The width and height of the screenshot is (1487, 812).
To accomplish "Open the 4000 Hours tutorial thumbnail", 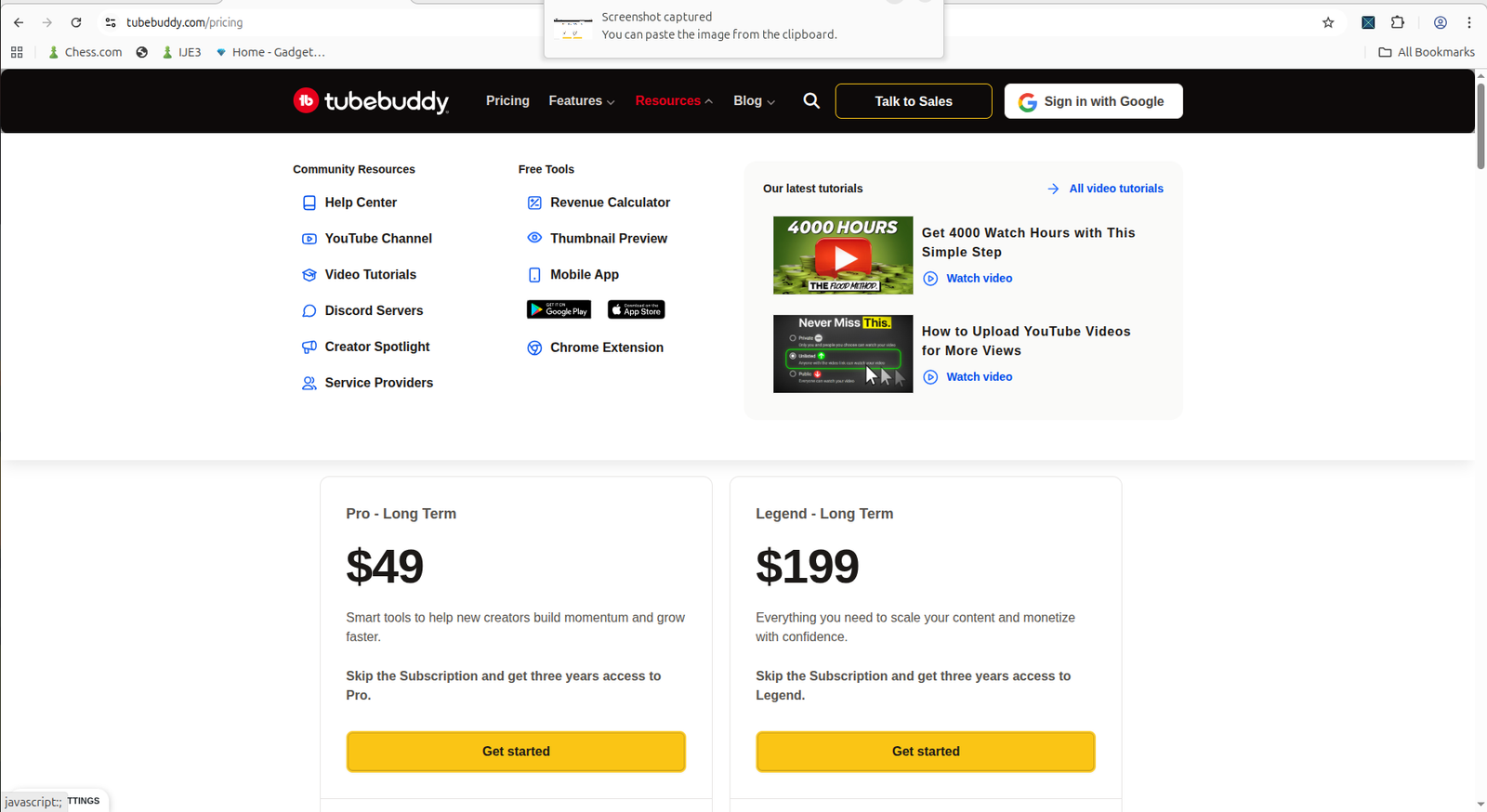I will click(843, 255).
